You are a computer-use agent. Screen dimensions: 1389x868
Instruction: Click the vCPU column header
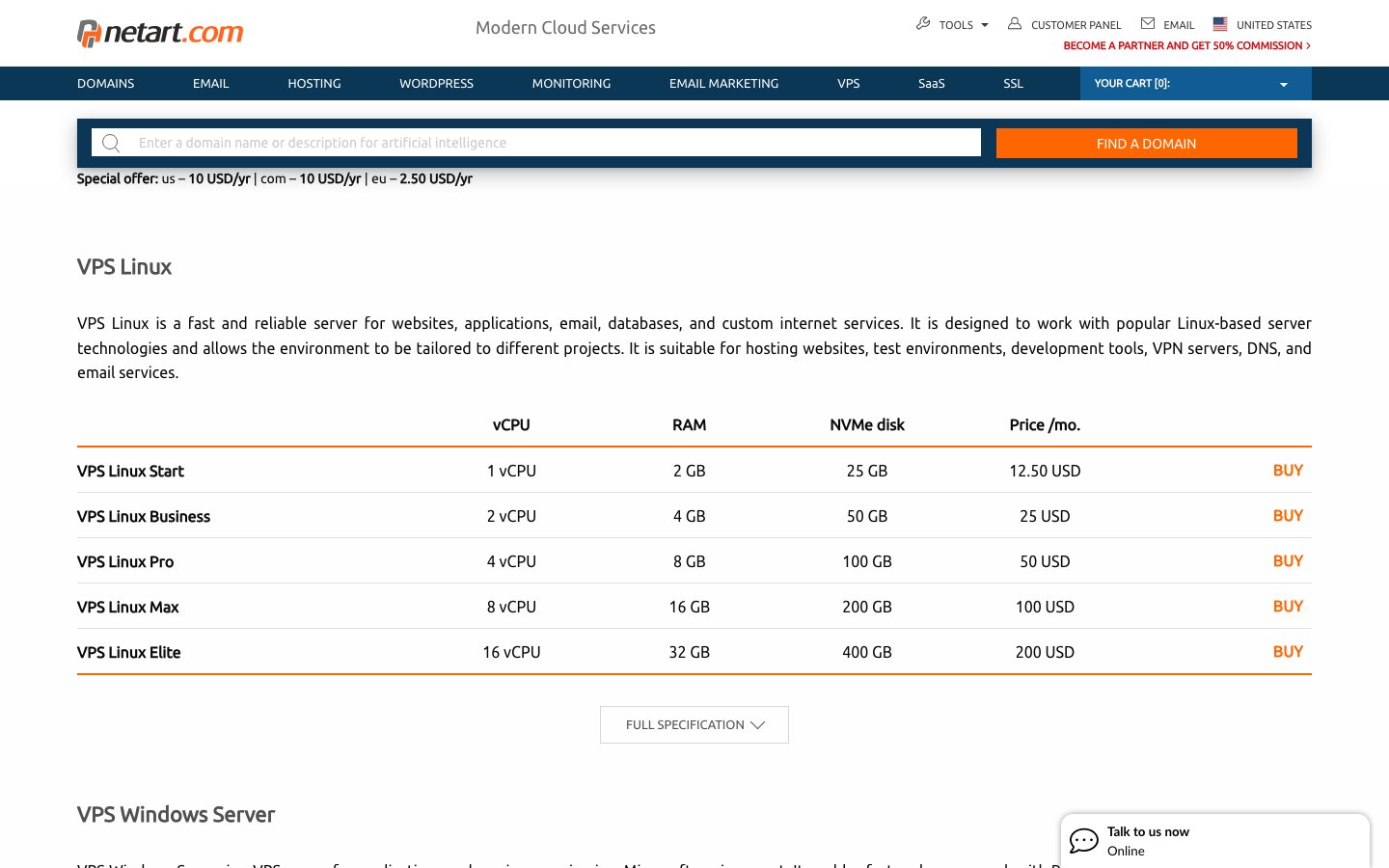(511, 425)
